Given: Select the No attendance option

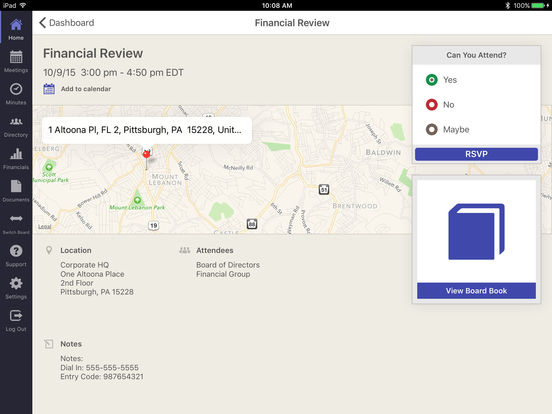Looking at the screenshot, I should (432, 105).
